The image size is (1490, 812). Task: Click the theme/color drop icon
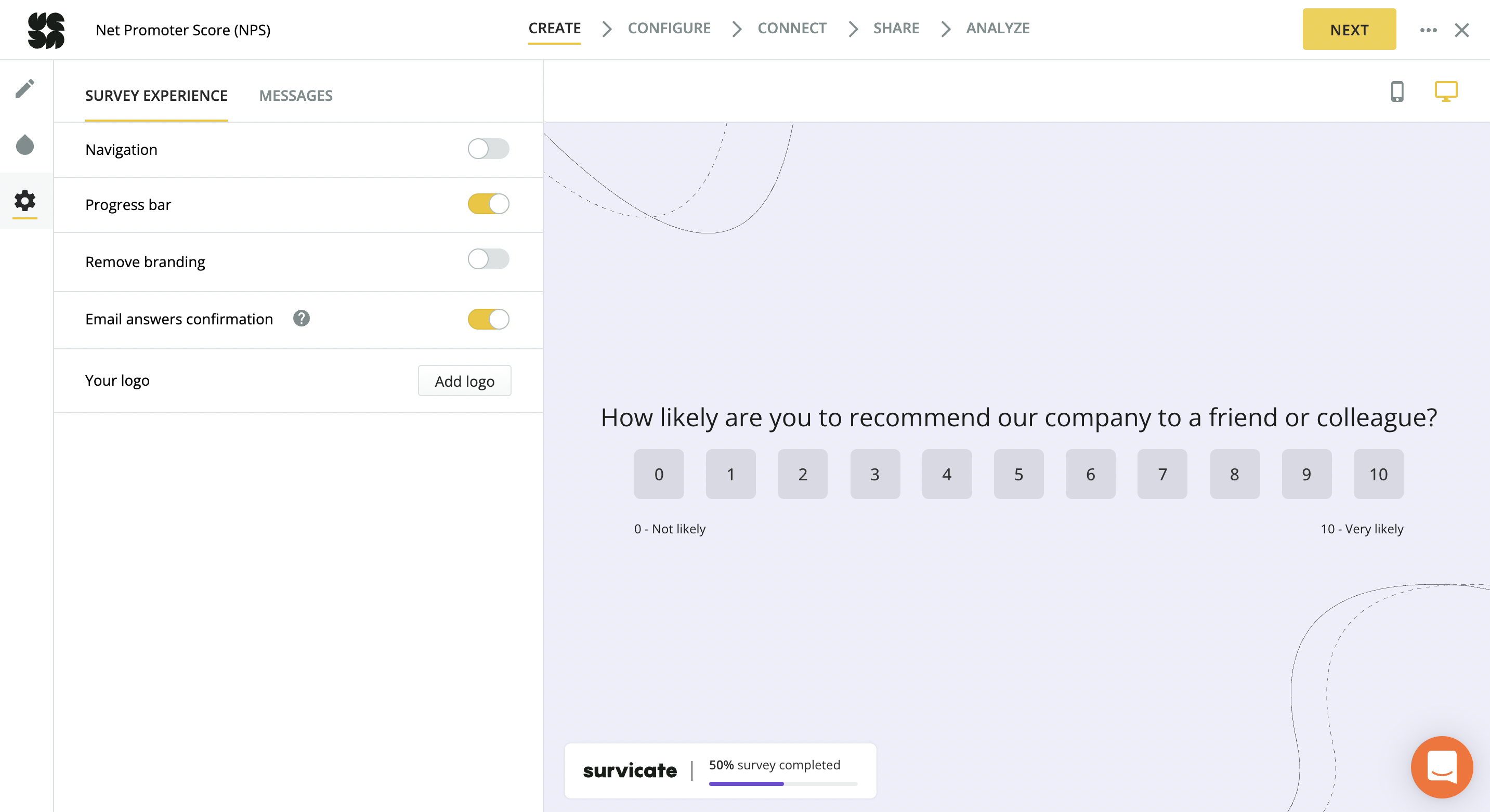point(26,145)
